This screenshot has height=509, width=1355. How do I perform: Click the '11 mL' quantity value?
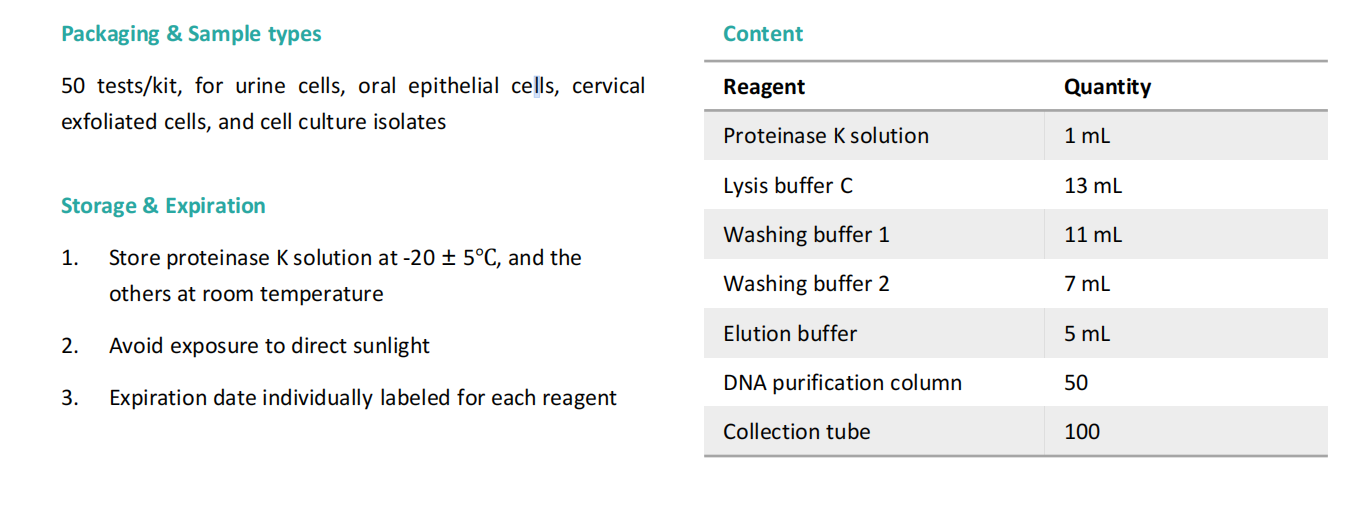[x=1093, y=235]
